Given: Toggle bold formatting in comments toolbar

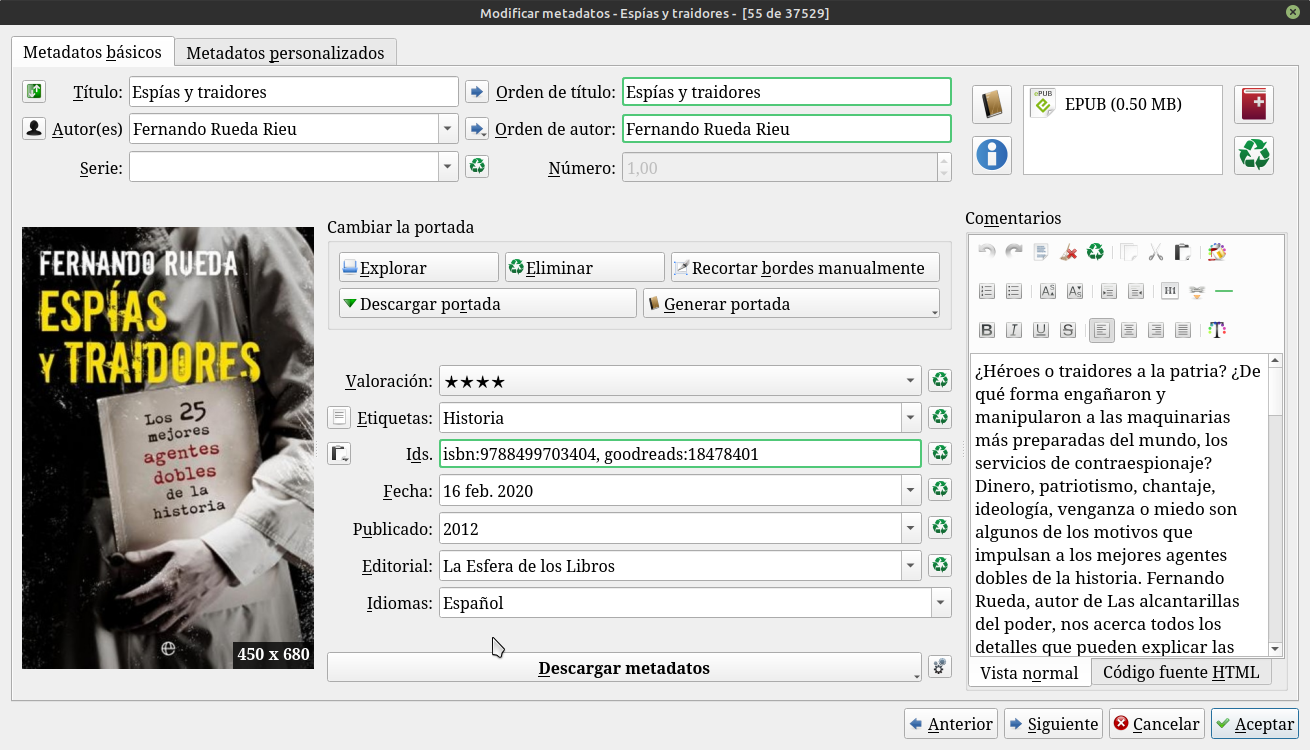Looking at the screenshot, I should click(x=987, y=330).
